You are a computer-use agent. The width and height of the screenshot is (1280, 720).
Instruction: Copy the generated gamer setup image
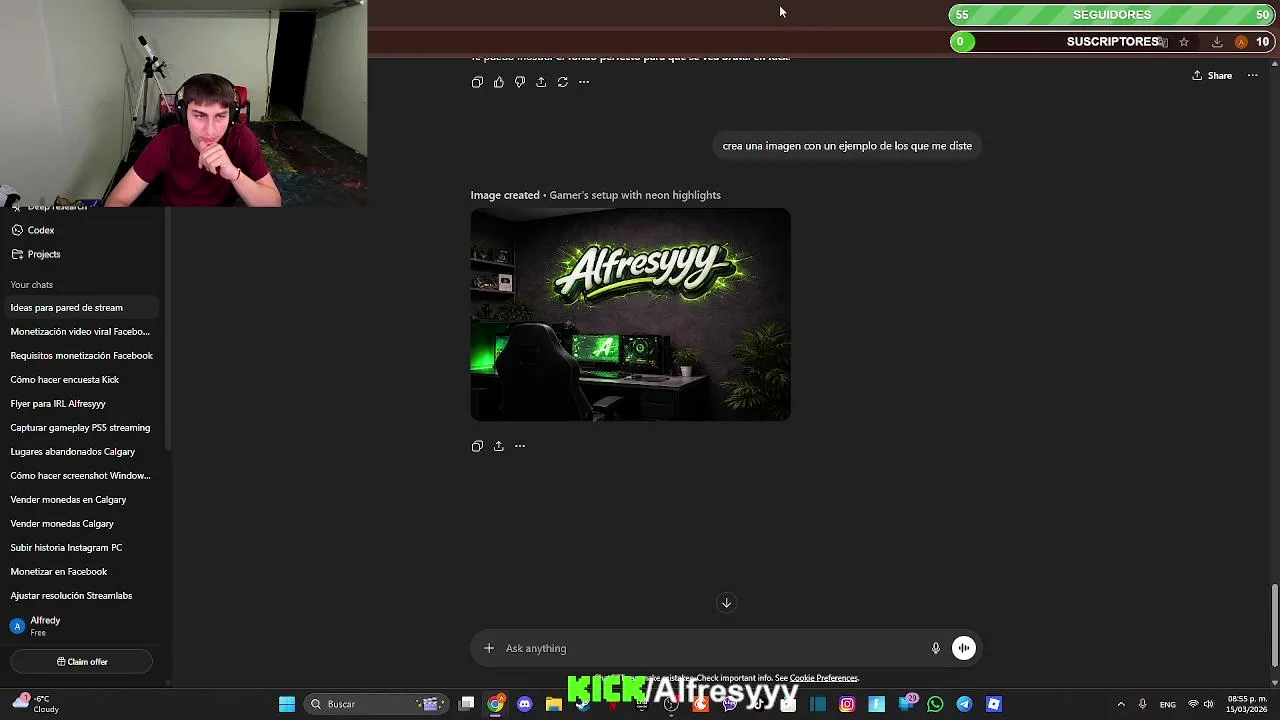click(477, 446)
